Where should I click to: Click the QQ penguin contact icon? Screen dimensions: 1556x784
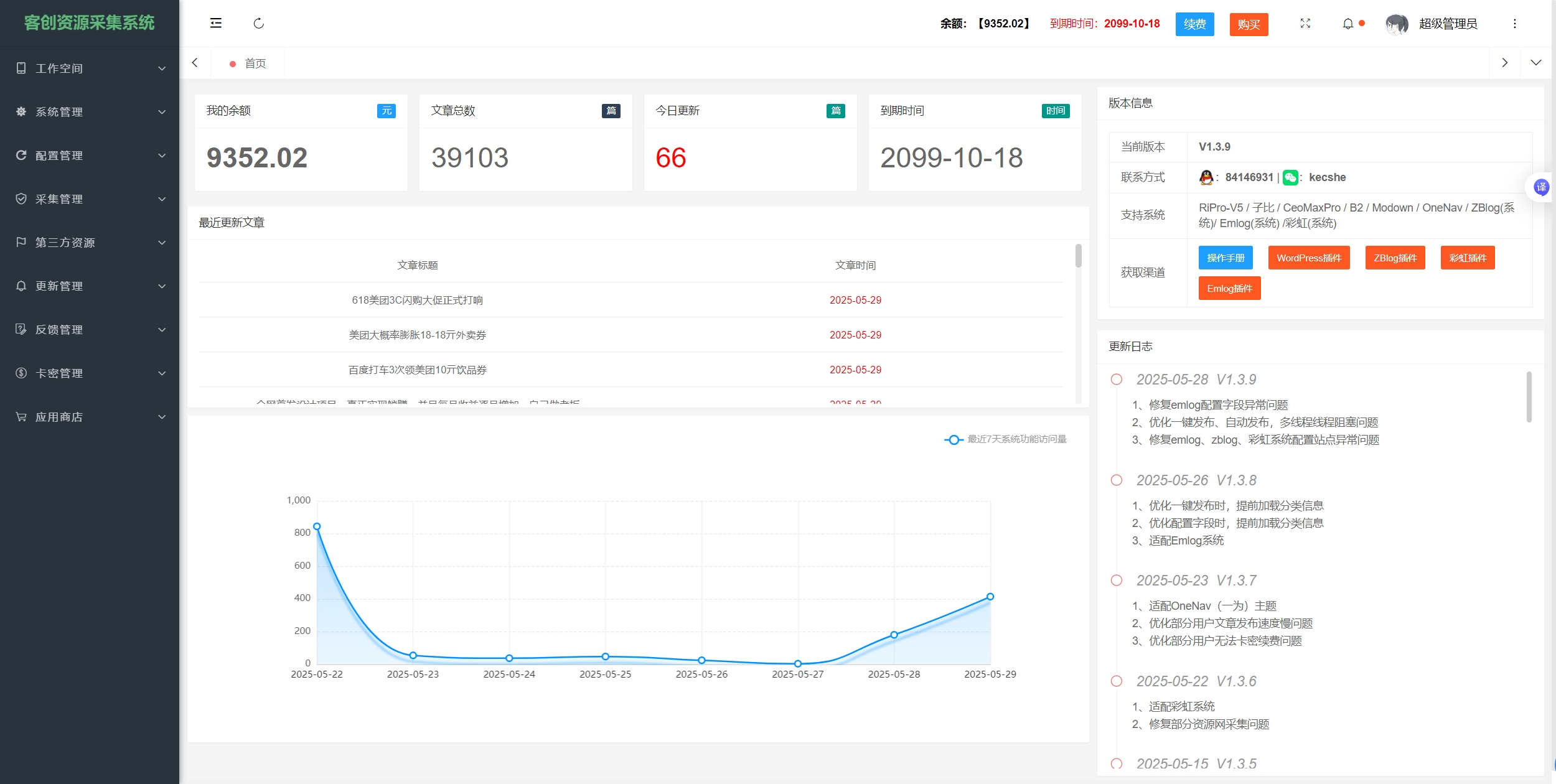click(1206, 177)
